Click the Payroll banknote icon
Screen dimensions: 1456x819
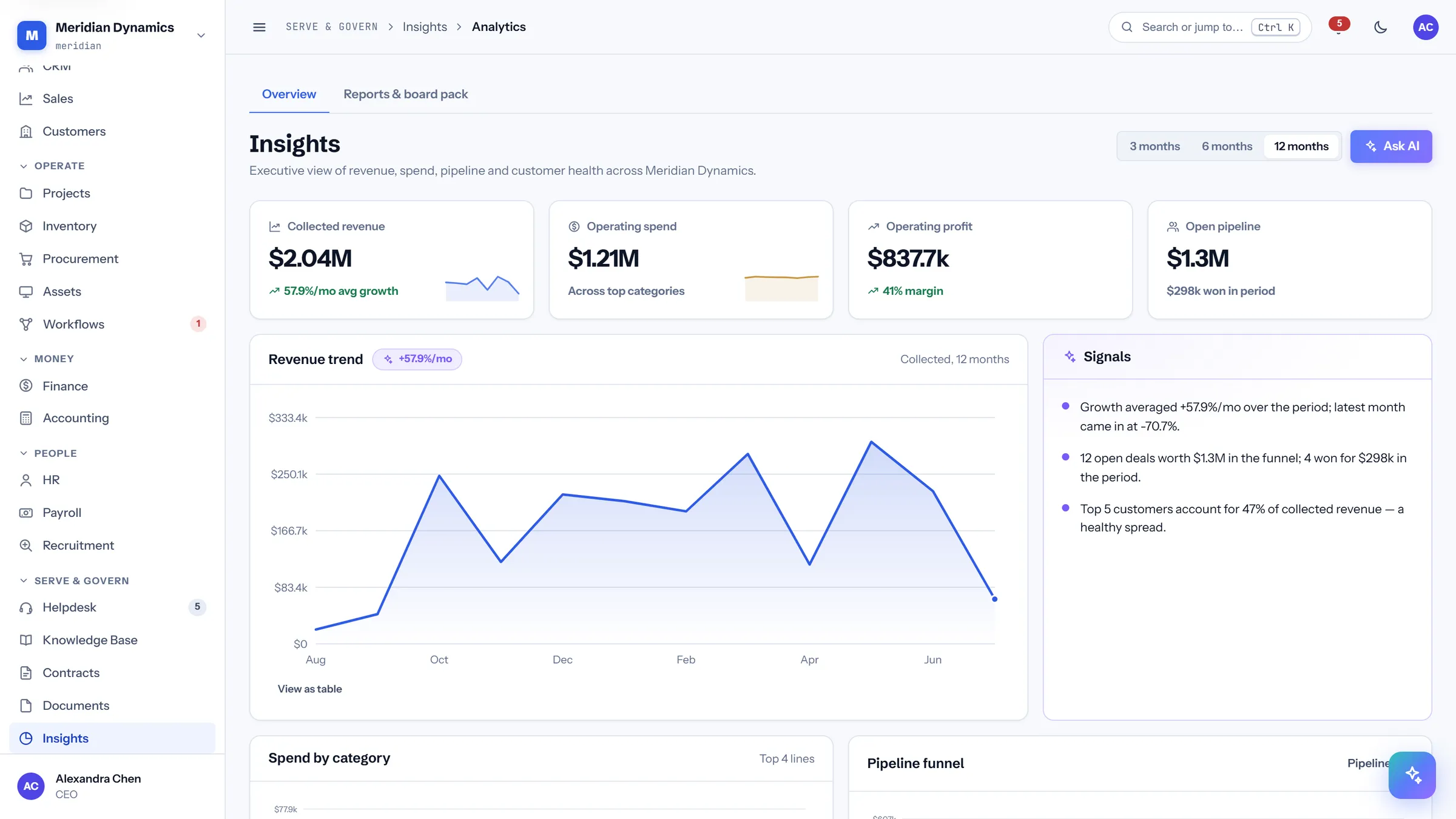[x=25, y=513]
